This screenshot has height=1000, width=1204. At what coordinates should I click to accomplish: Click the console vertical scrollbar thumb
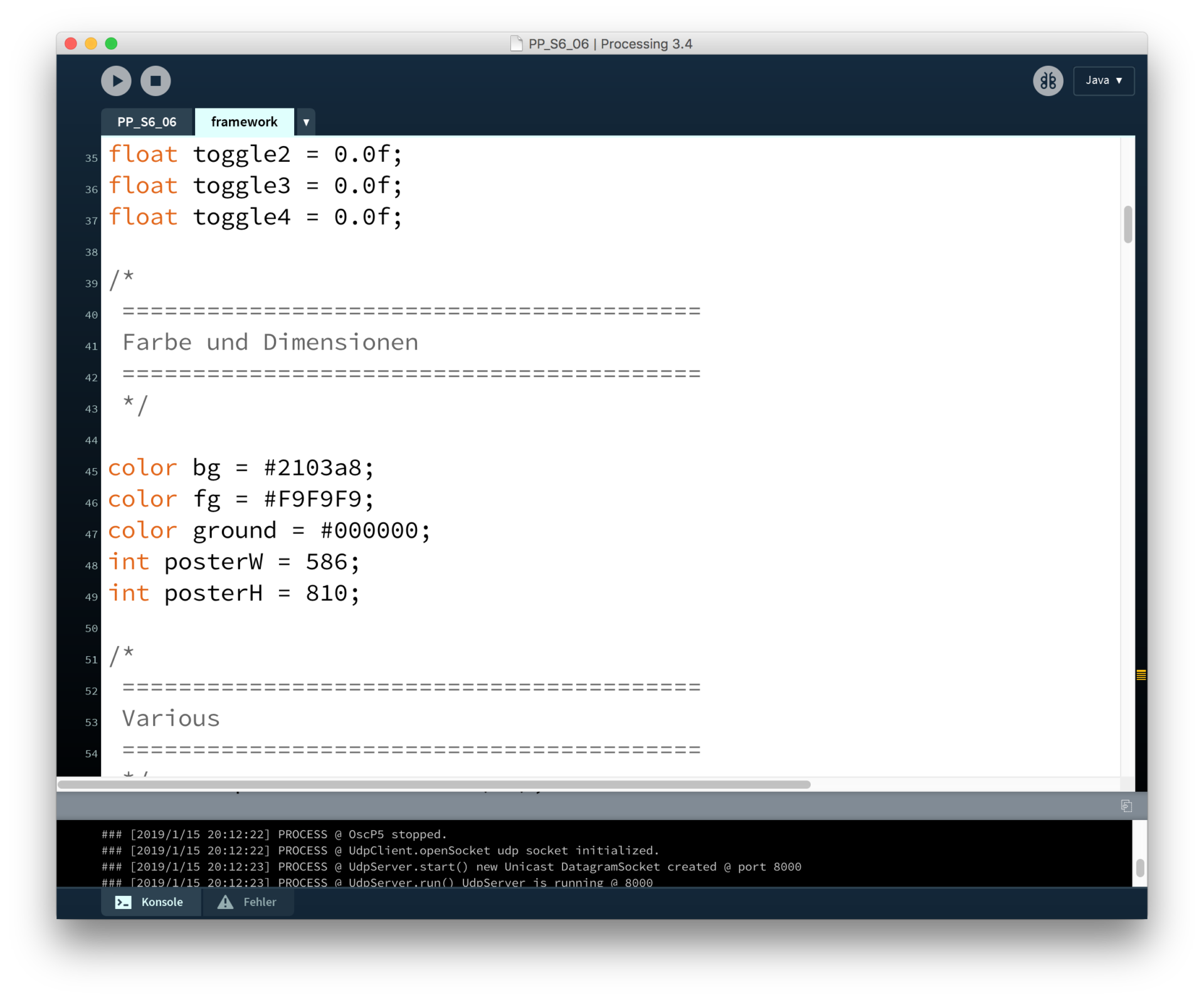[1139, 868]
